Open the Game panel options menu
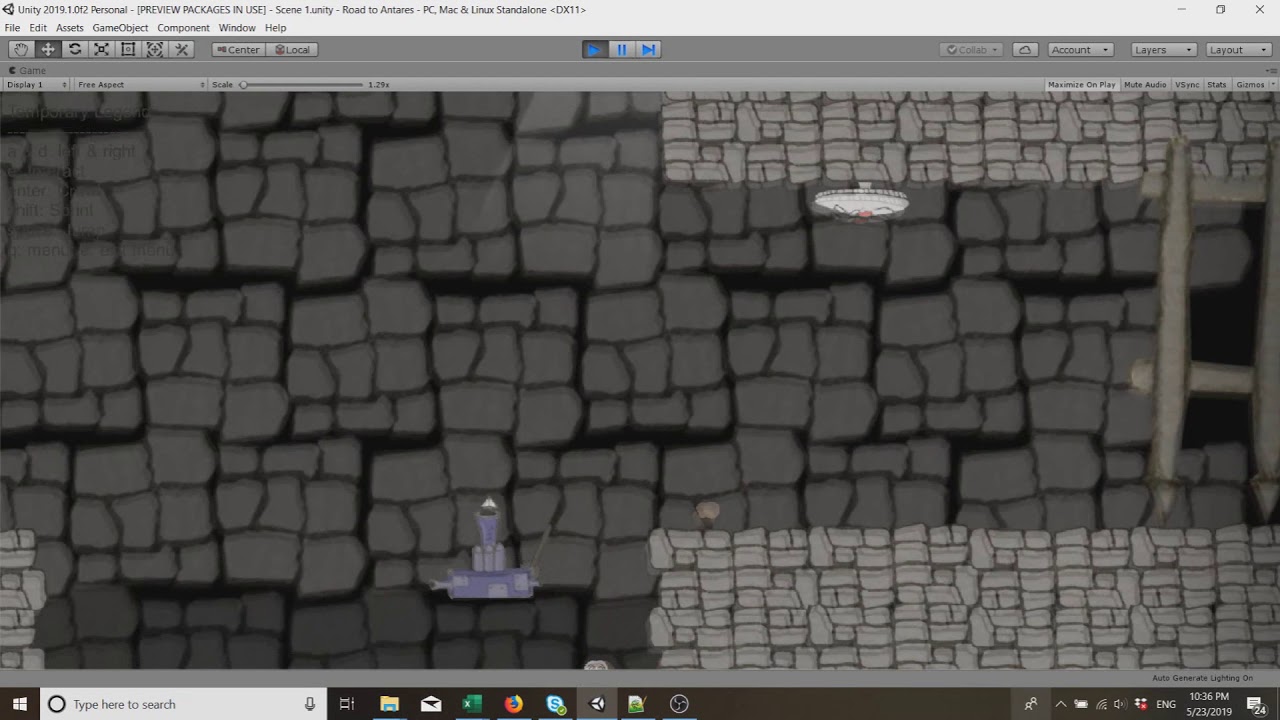Image resolution: width=1280 pixels, height=720 pixels. click(1272, 70)
